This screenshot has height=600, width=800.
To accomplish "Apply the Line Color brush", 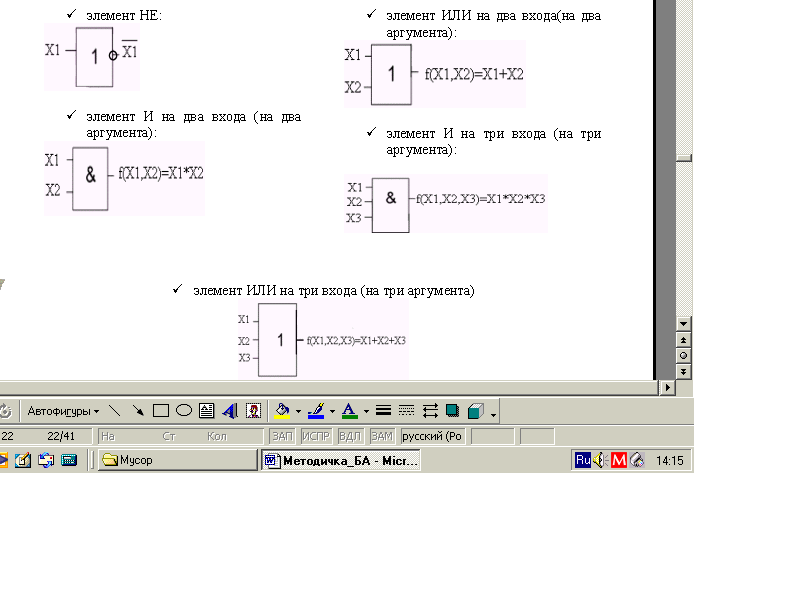I will coord(316,411).
